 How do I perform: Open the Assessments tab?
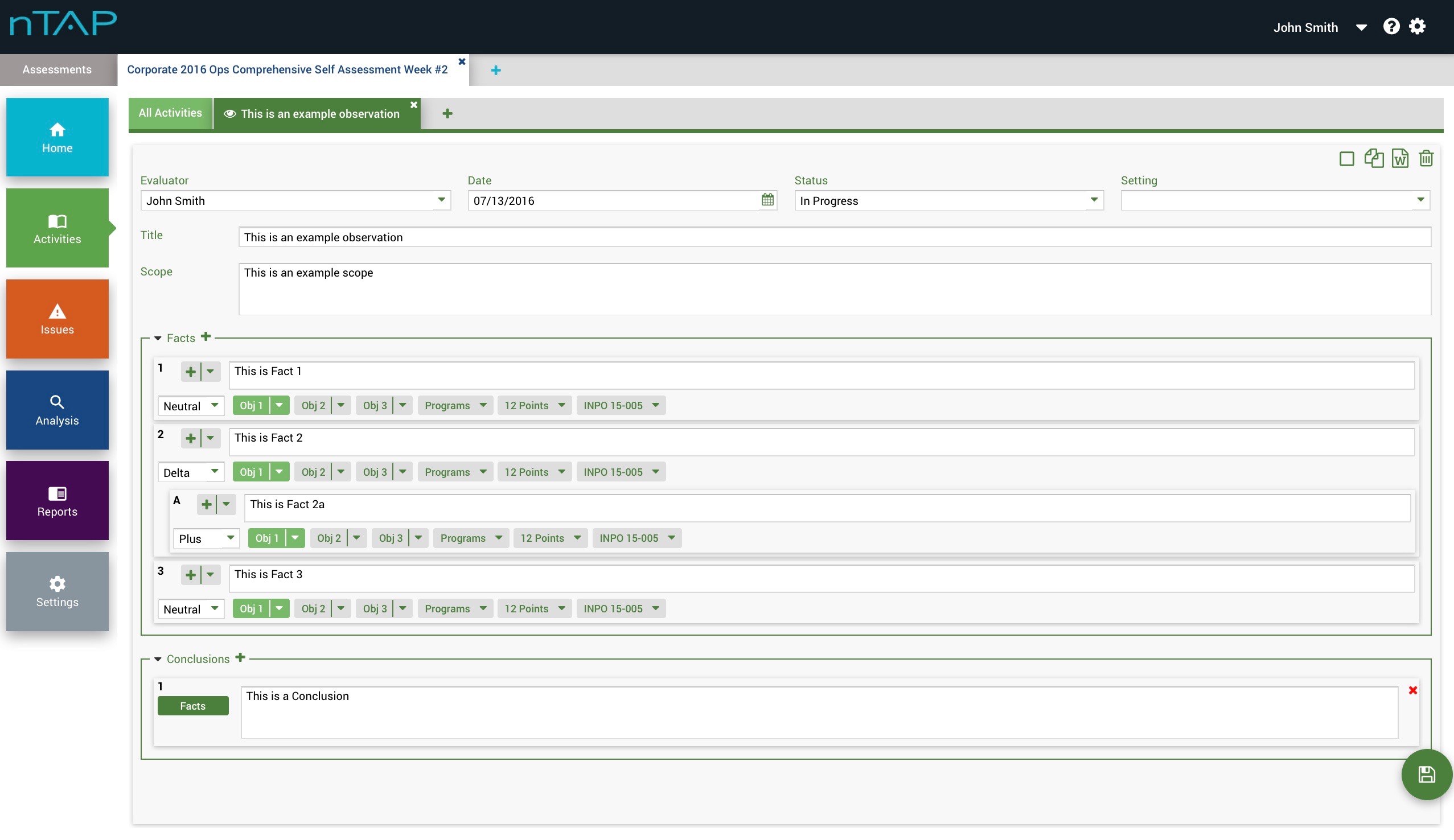coord(57,70)
